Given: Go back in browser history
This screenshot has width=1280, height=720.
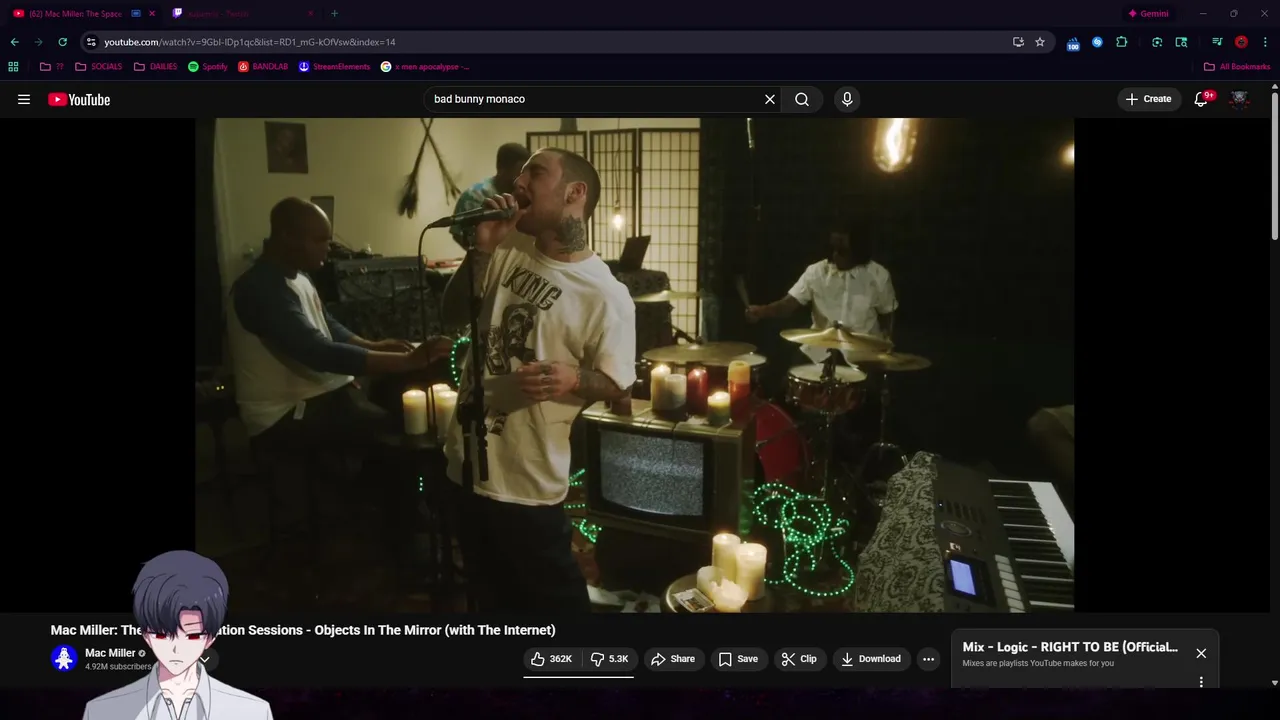Looking at the screenshot, I should tap(14, 42).
